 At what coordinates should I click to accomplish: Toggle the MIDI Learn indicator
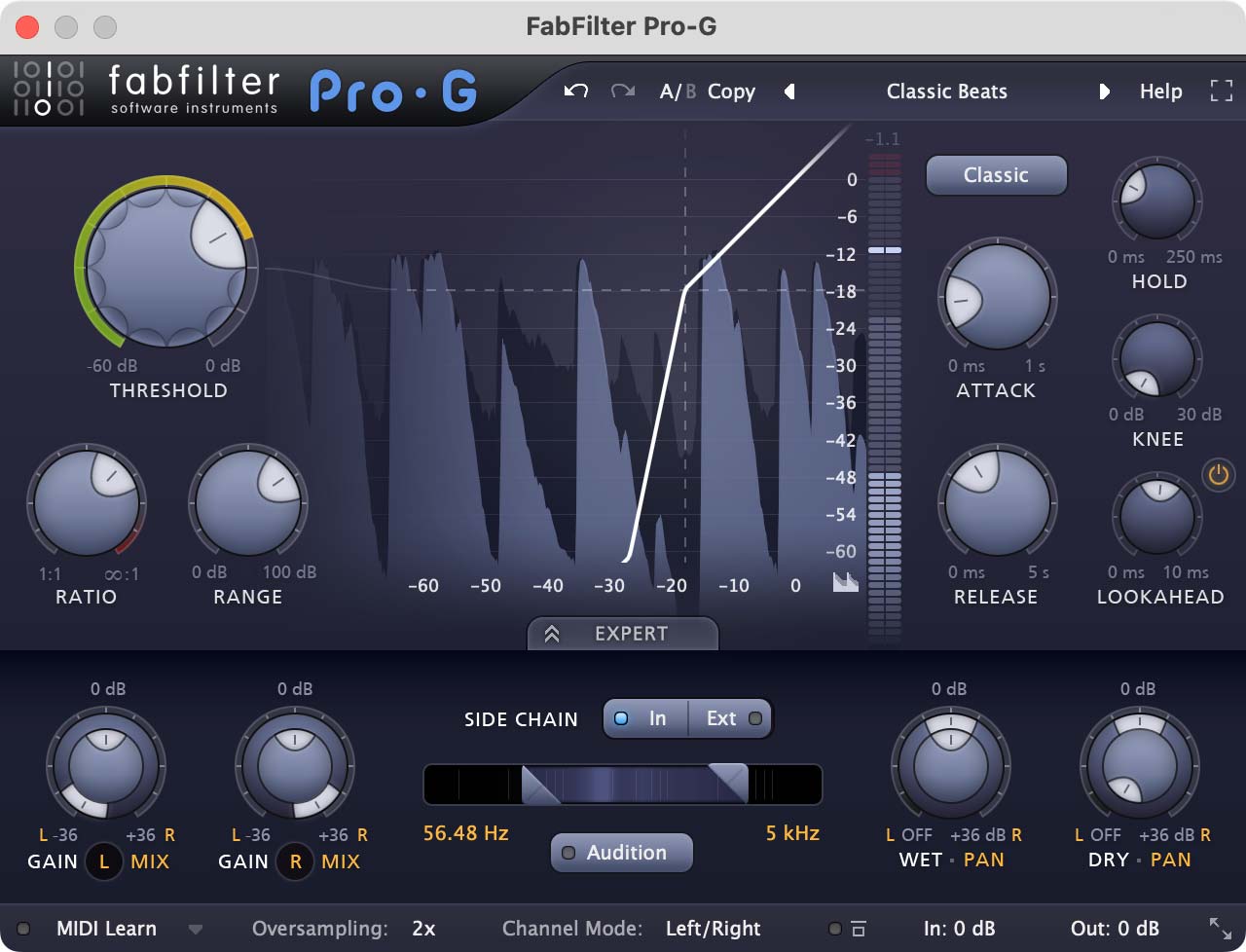[24, 929]
